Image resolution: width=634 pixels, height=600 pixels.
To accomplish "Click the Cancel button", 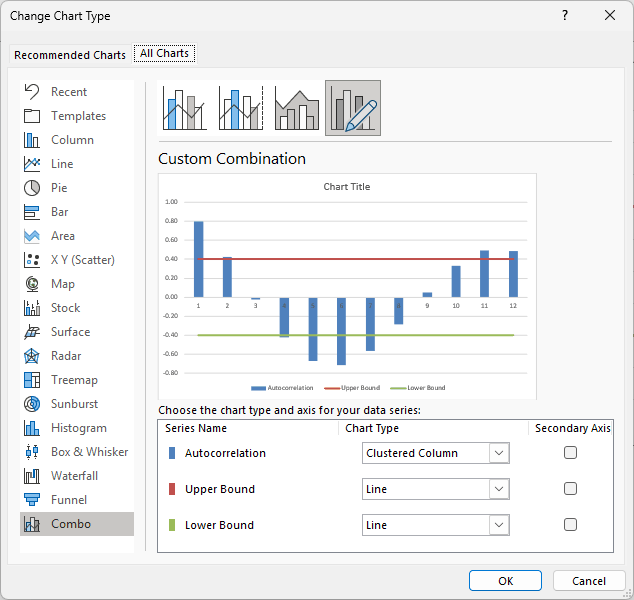I will [589, 581].
